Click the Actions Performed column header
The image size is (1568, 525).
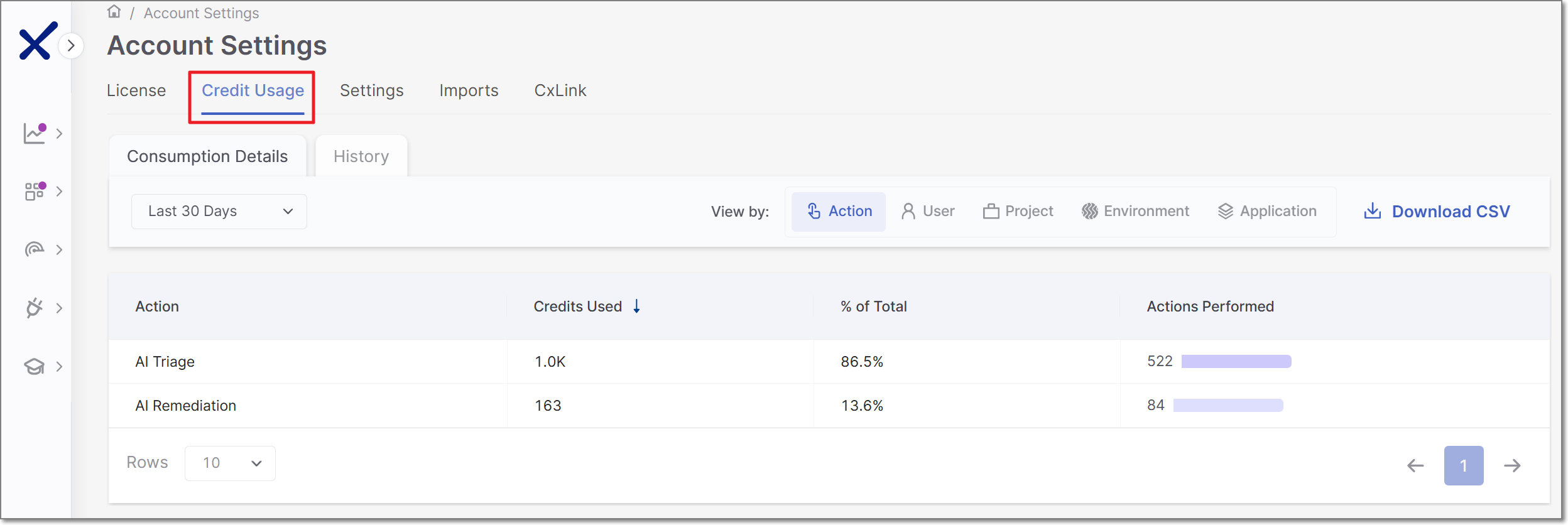click(x=1211, y=306)
